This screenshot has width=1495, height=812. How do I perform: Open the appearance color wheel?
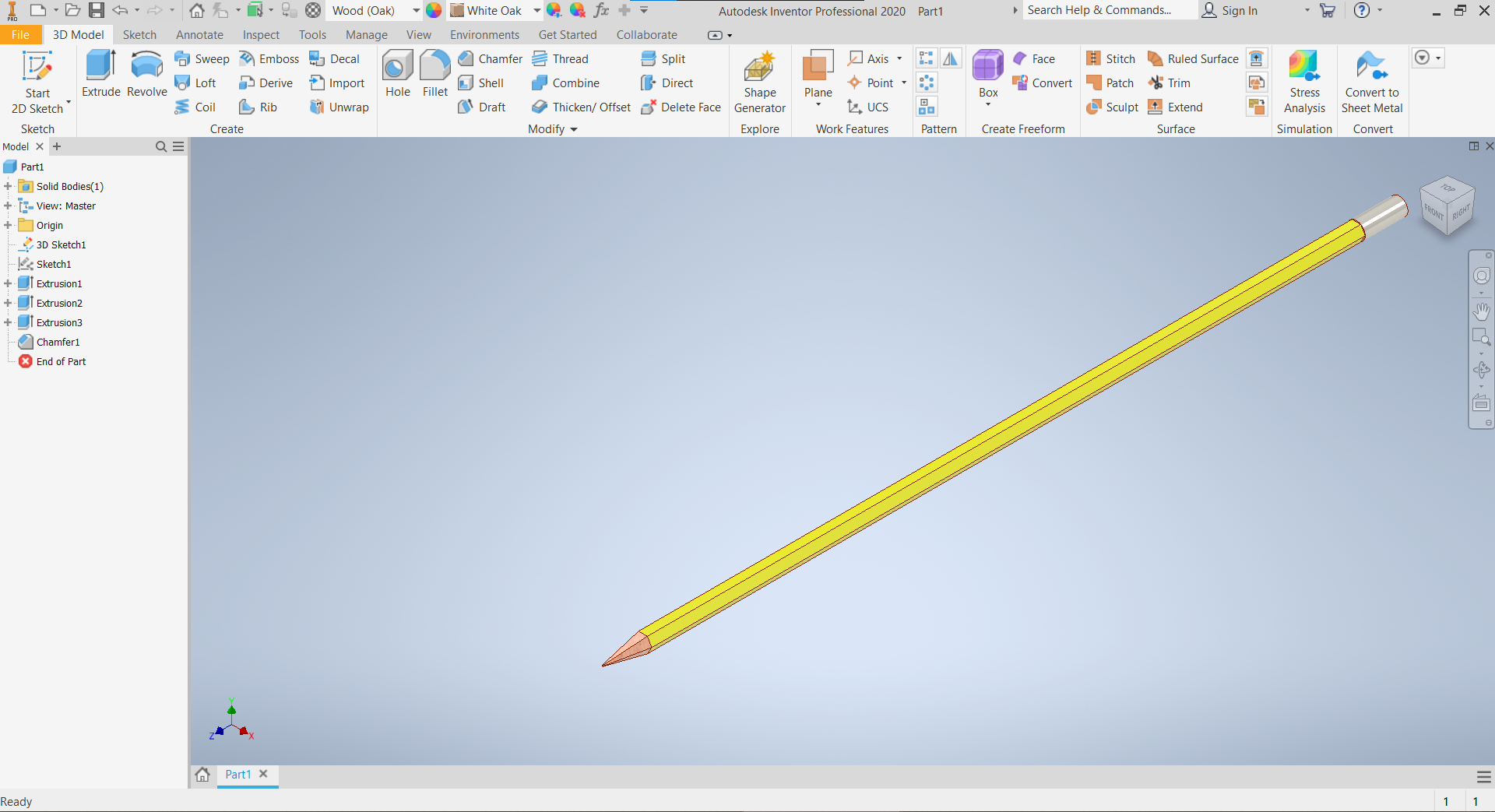coord(434,10)
